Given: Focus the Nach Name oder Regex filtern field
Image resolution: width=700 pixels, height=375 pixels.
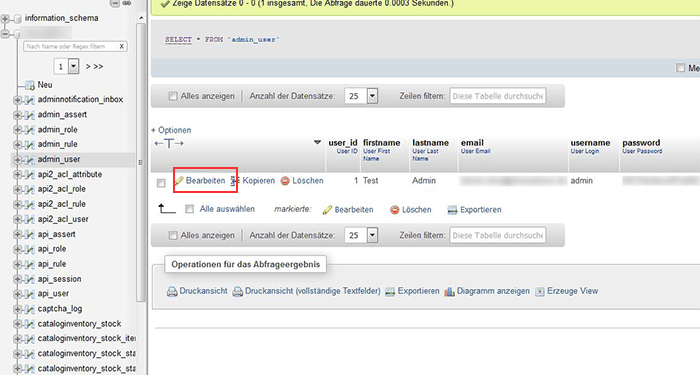Looking at the screenshot, I should pyautogui.click(x=75, y=46).
